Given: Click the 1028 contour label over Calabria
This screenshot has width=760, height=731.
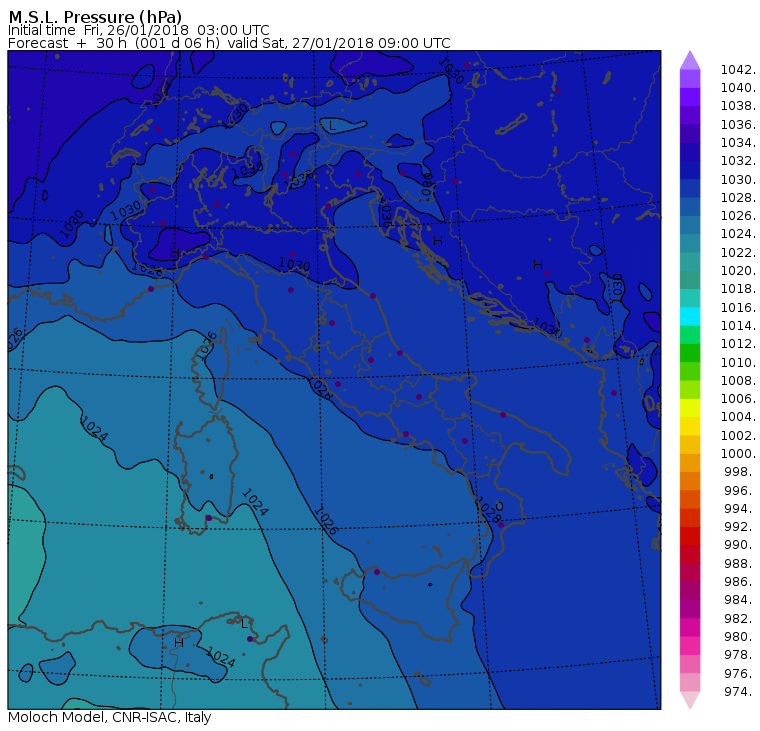Looking at the screenshot, I should (488, 510).
